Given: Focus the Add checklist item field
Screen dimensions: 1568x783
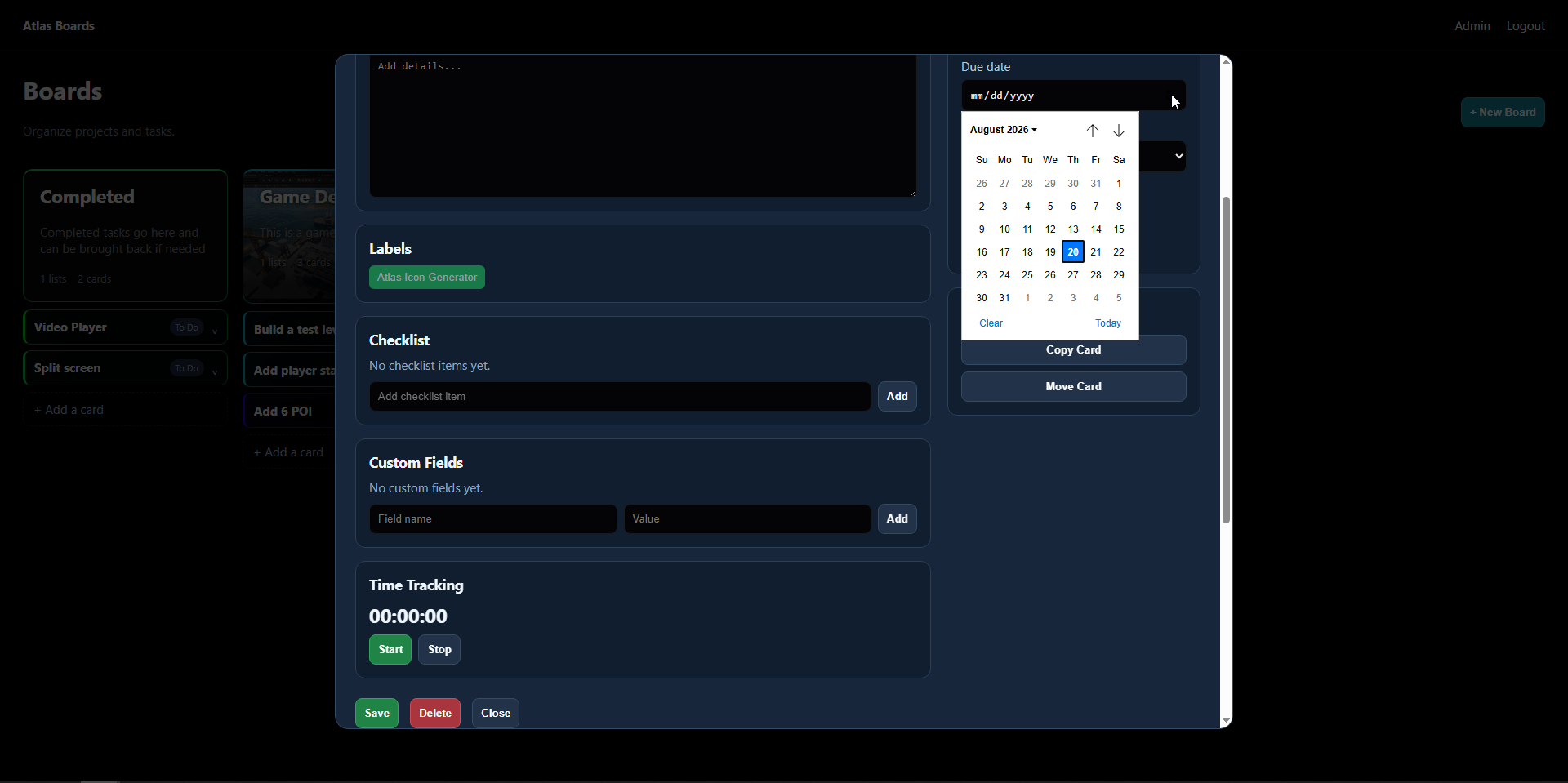Looking at the screenshot, I should point(620,397).
